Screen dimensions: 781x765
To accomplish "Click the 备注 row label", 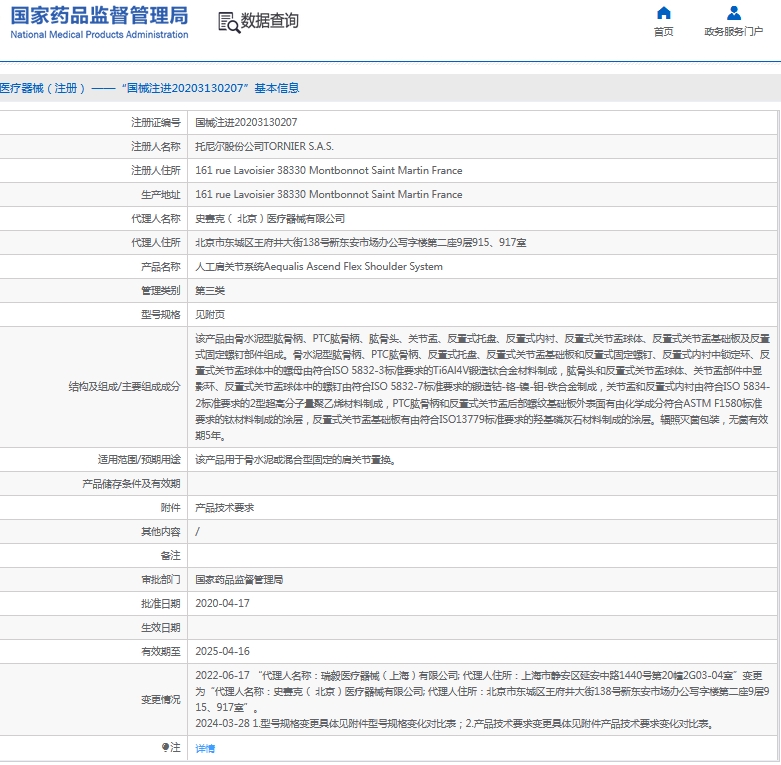I will (170, 555).
